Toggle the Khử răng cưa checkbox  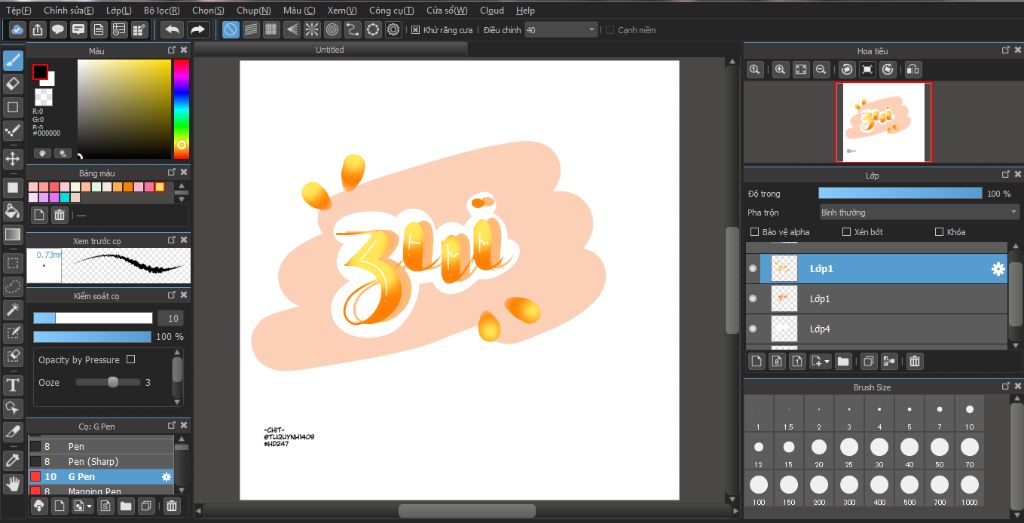(x=415, y=30)
